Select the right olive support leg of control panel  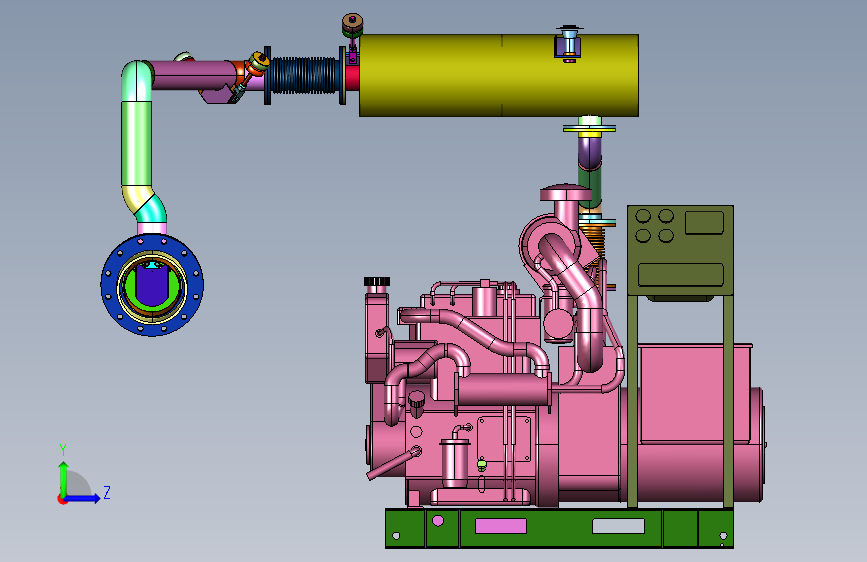728,402
